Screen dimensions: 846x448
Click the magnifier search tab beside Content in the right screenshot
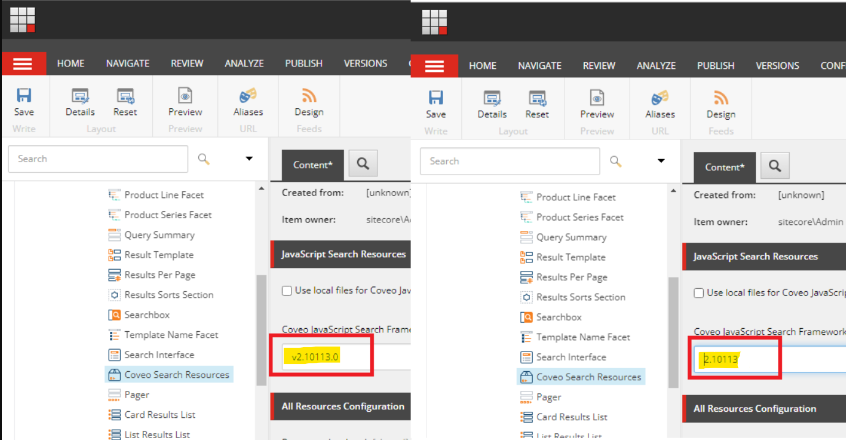(774, 166)
